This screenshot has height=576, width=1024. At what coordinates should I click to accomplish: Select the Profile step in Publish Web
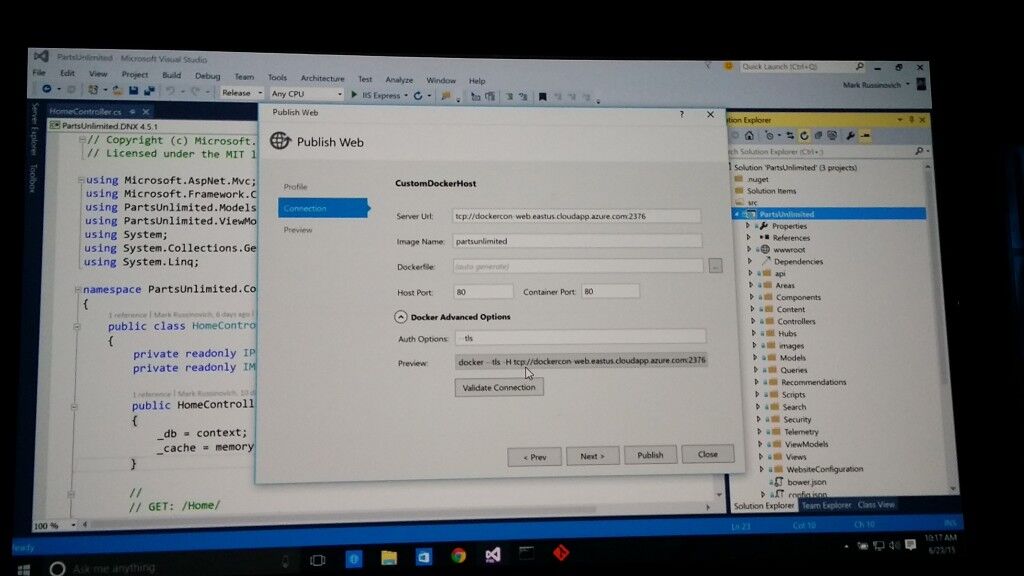tap(295, 187)
